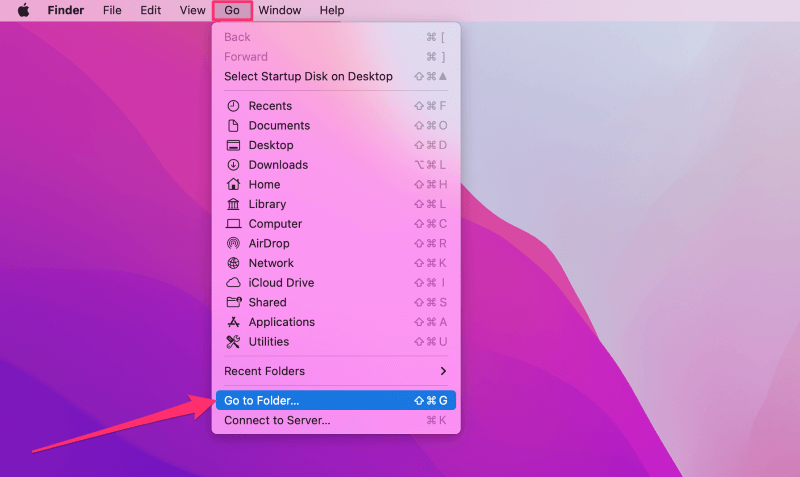Select the Documents label
The image size is (800, 477).
point(279,125)
